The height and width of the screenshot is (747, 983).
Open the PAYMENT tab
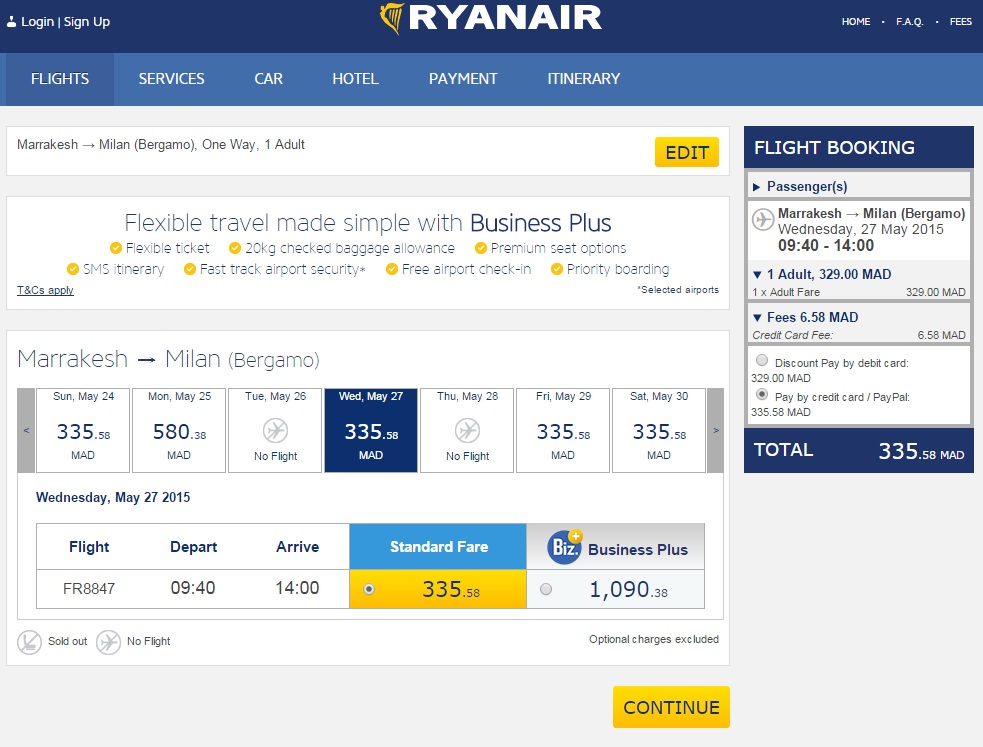pyautogui.click(x=463, y=79)
